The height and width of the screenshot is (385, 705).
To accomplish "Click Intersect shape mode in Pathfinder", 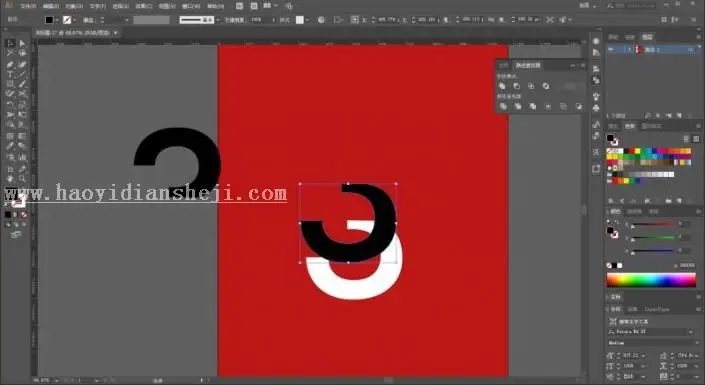I will click(x=531, y=86).
